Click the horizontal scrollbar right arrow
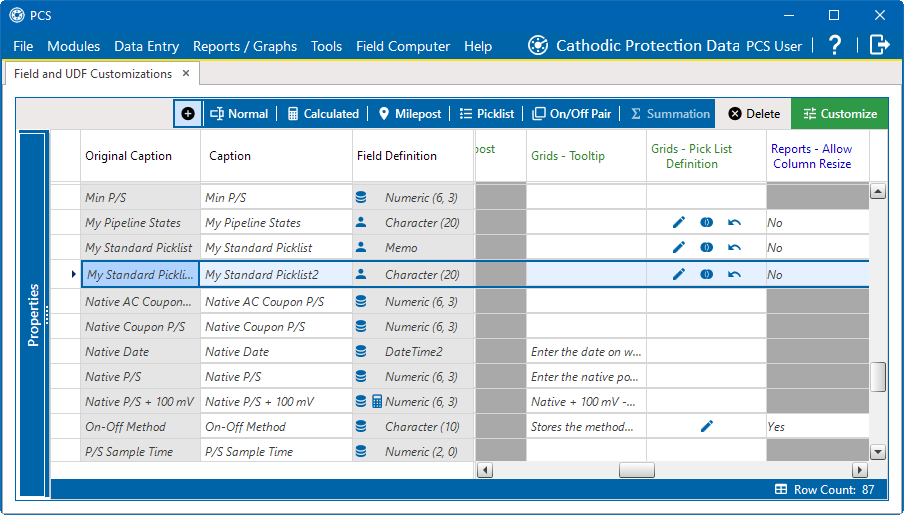The image size is (904, 515). (x=860, y=470)
